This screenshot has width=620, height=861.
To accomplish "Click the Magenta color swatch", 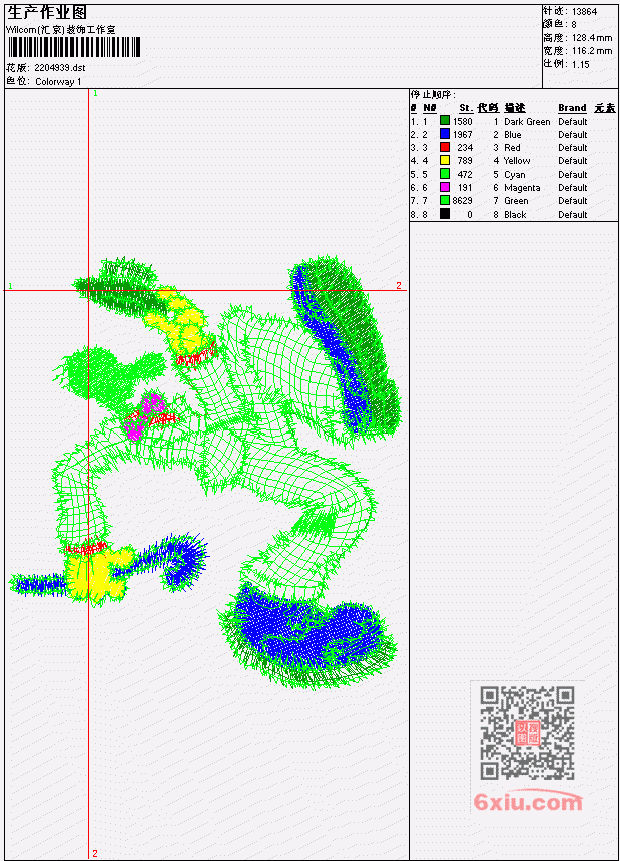I will [445, 187].
